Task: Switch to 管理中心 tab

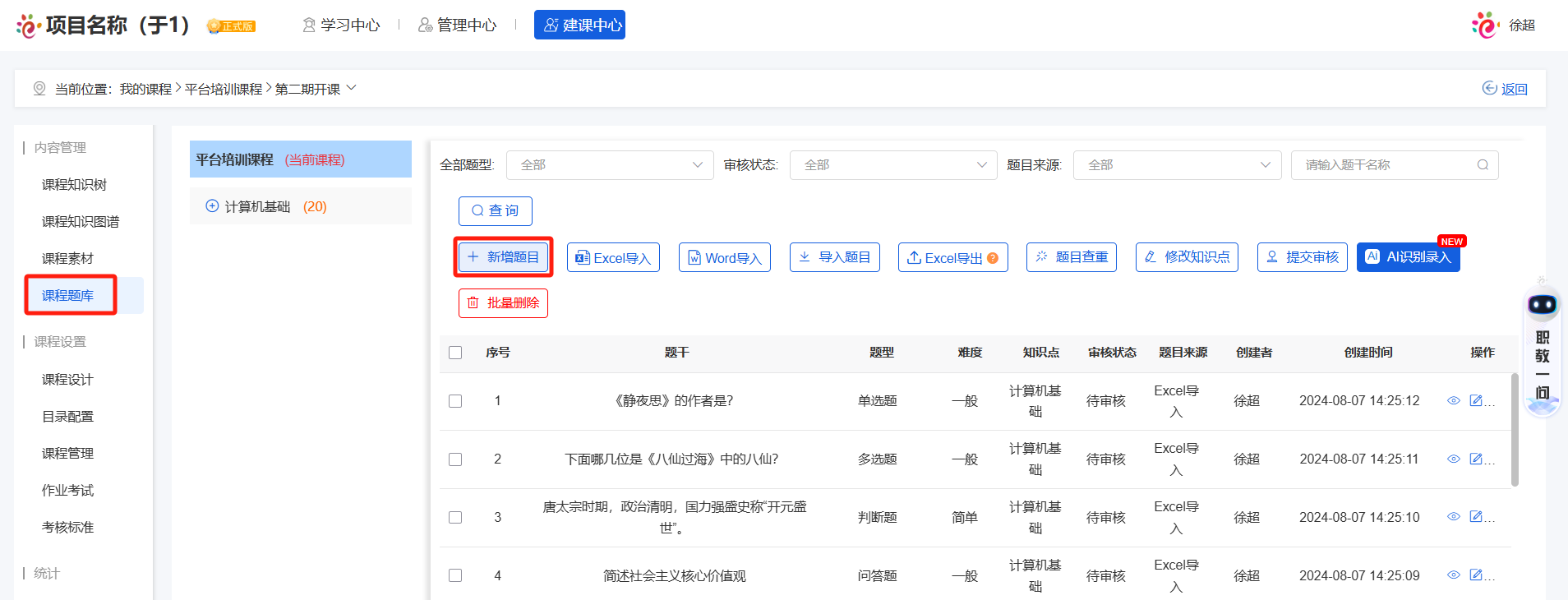Action: tap(457, 25)
